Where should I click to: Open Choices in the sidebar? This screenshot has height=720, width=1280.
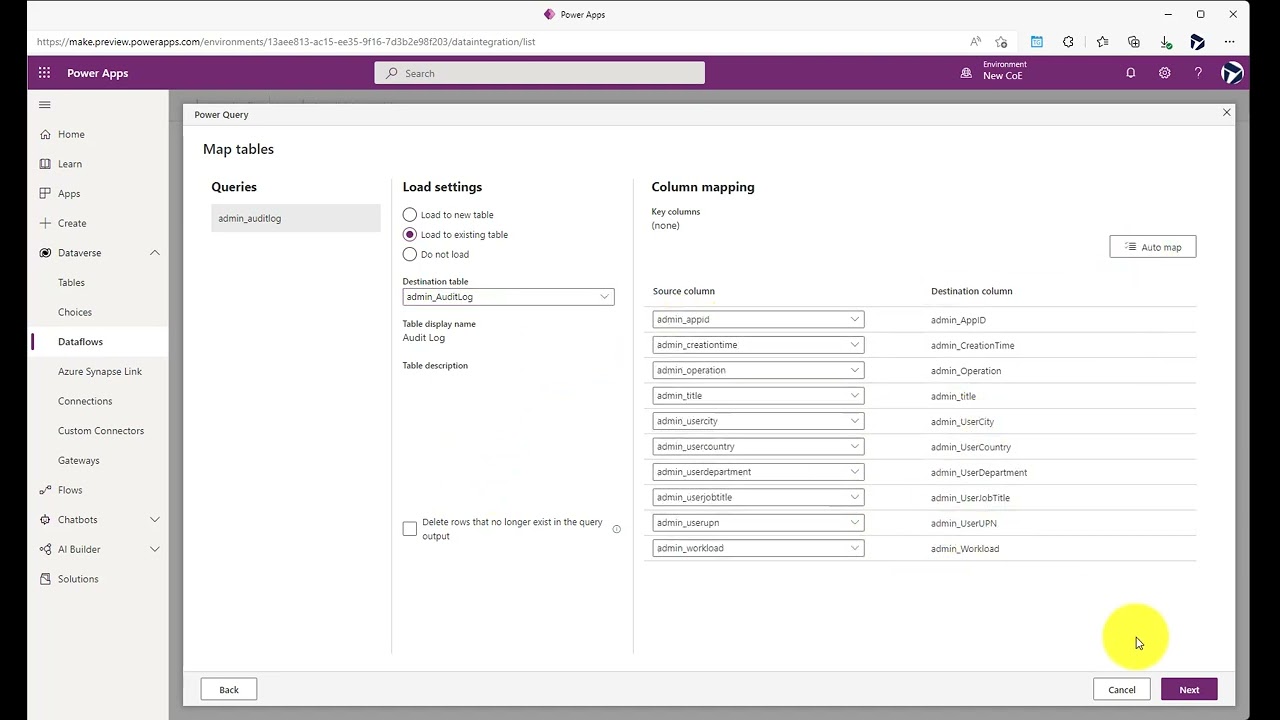pos(75,312)
